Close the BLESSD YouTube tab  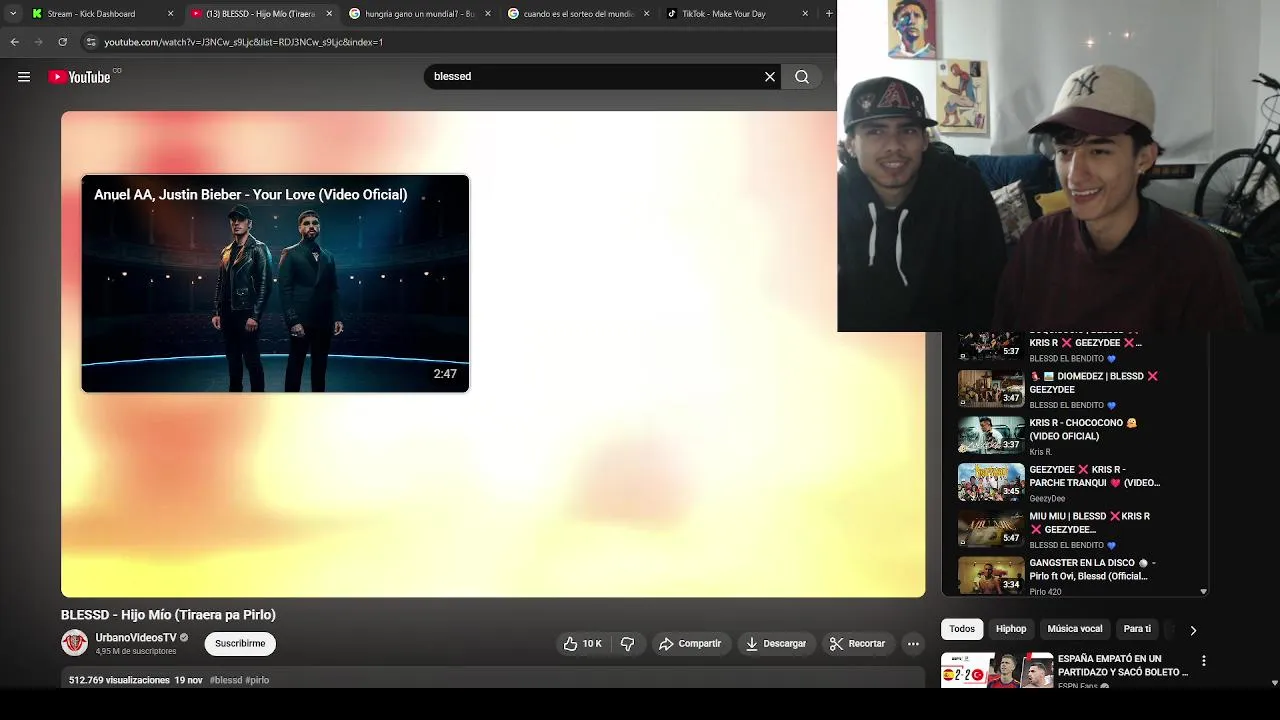point(329,14)
